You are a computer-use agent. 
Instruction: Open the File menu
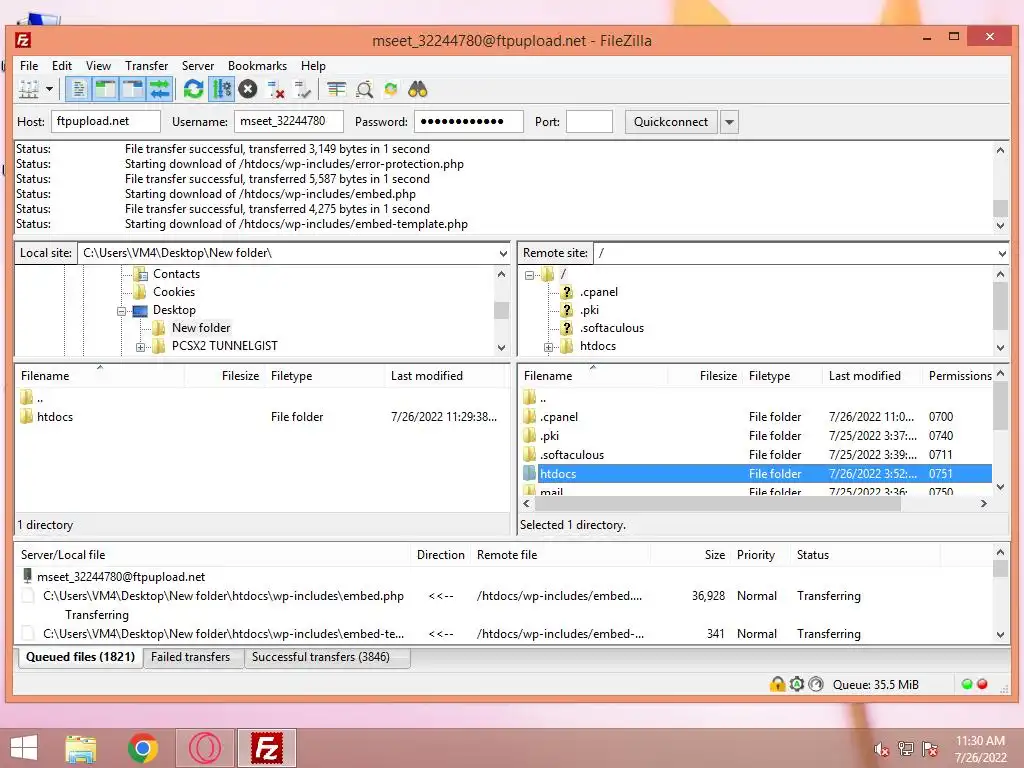(x=29, y=66)
